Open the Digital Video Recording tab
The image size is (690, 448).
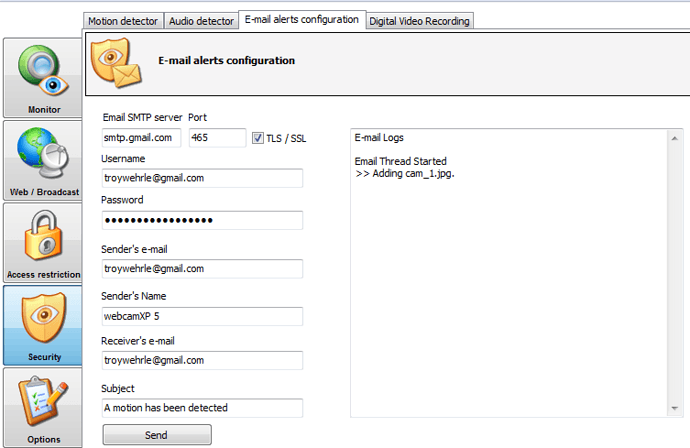click(x=419, y=21)
